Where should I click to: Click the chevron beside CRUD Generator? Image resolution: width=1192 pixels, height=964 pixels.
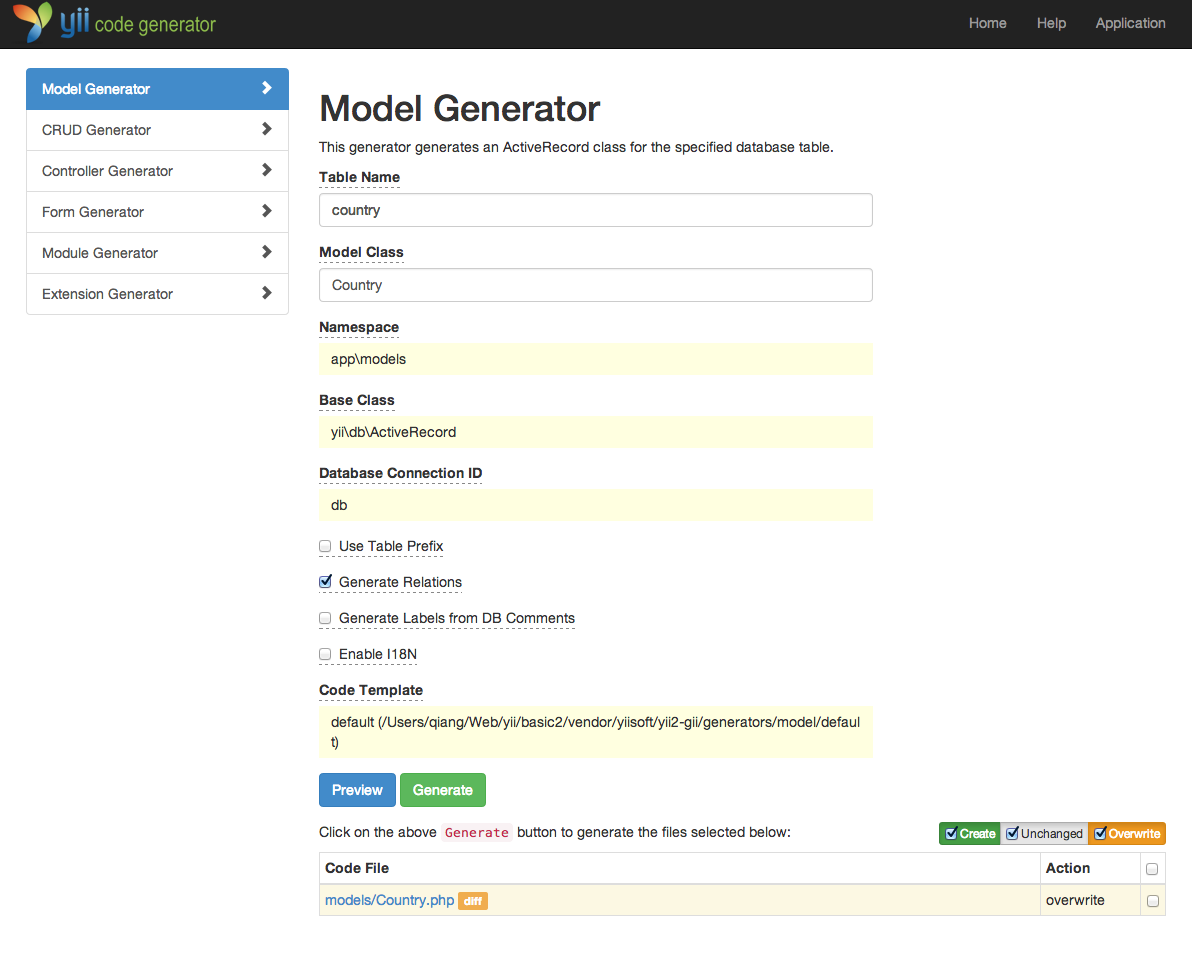[266, 129]
